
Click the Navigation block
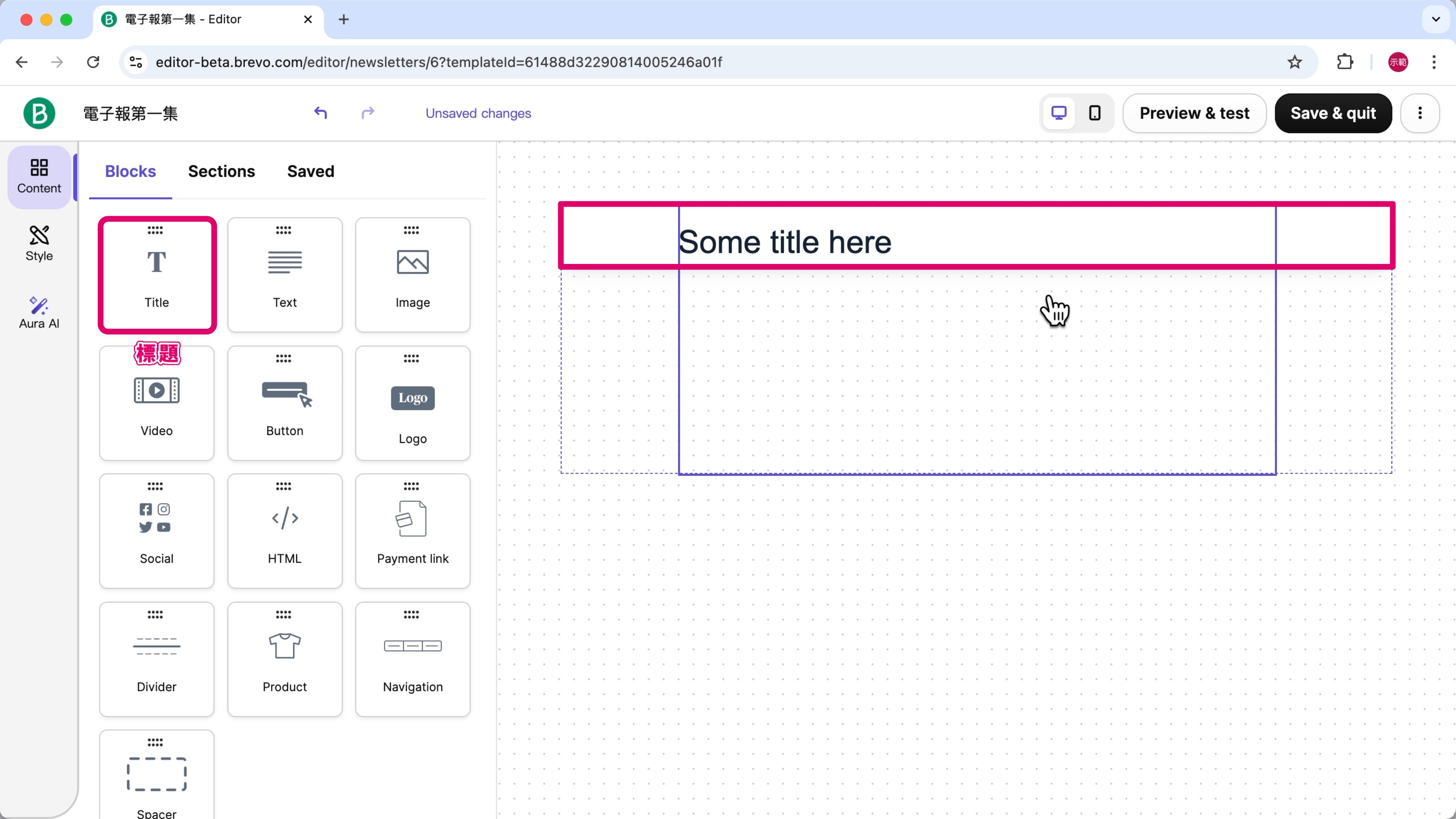(x=413, y=659)
